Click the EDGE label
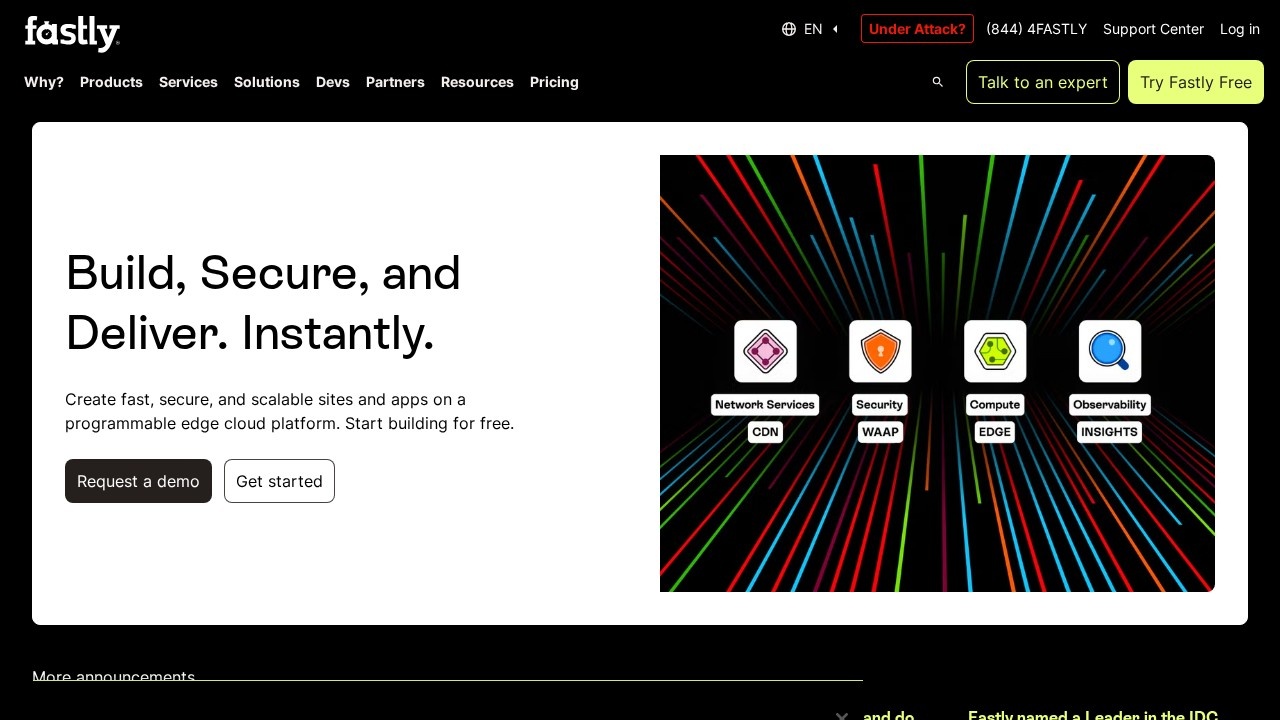Screen dimensions: 1280x720 tap(995, 432)
